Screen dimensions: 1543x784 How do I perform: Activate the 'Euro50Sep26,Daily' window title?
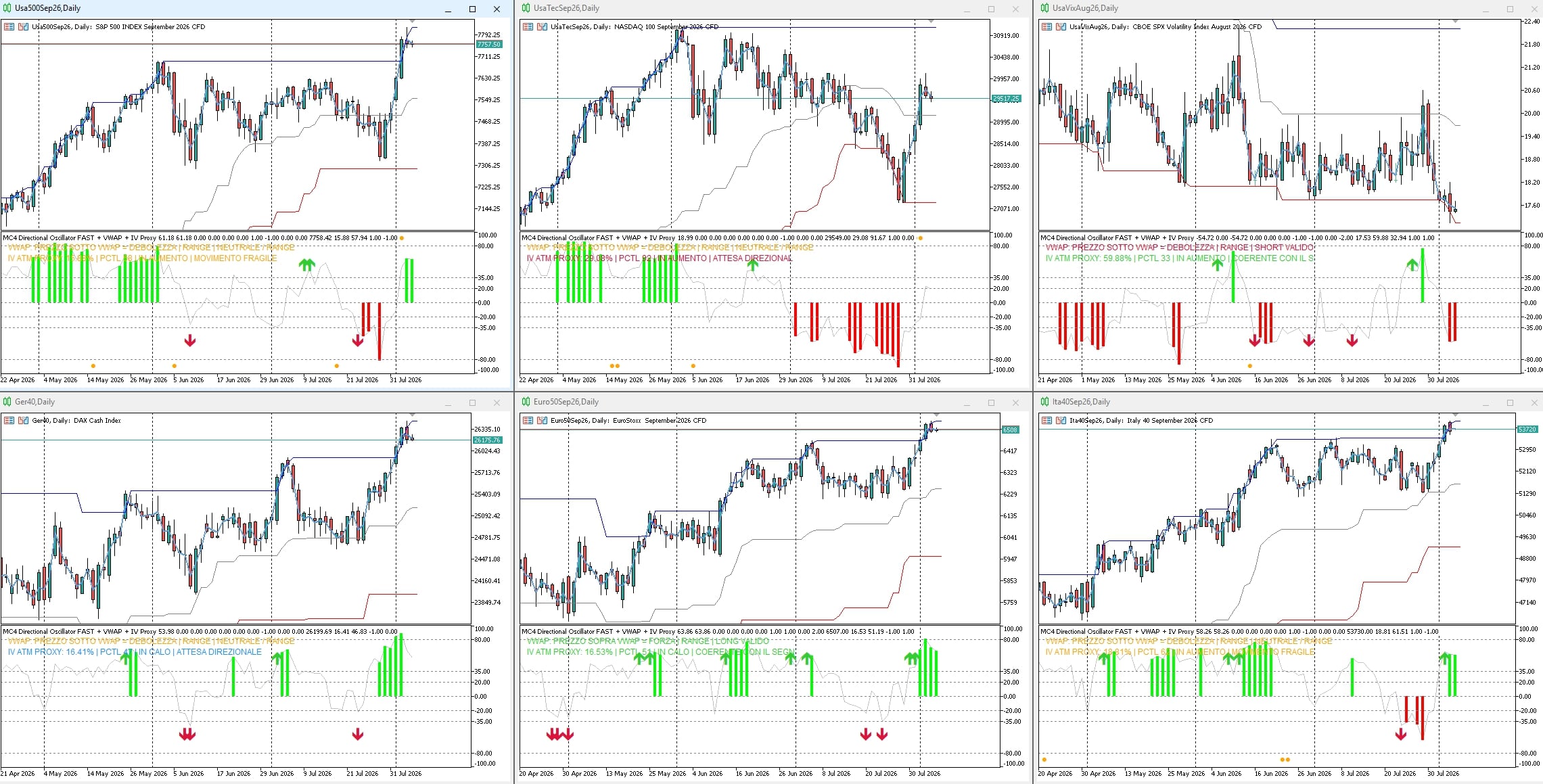point(566,402)
